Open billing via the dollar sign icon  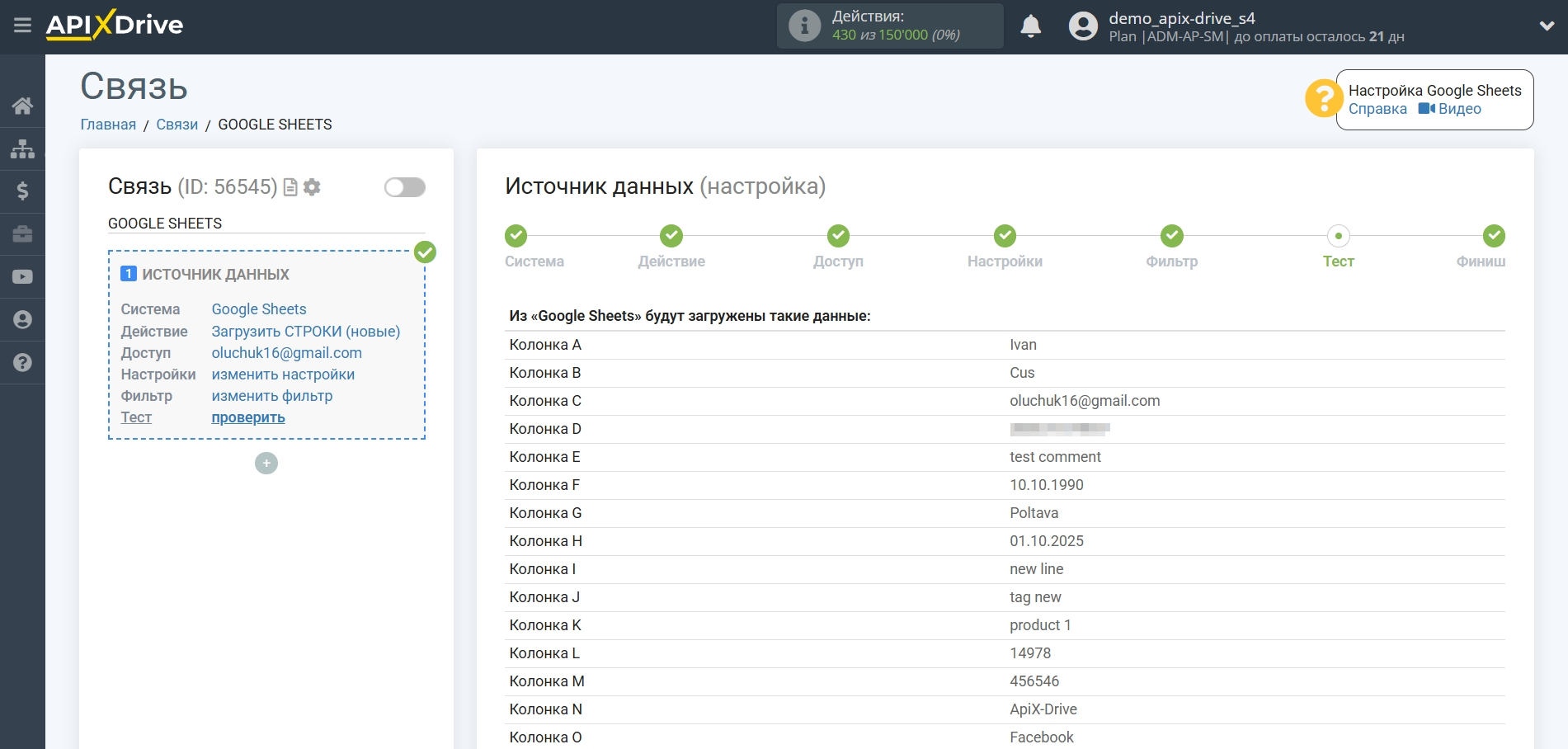22,191
